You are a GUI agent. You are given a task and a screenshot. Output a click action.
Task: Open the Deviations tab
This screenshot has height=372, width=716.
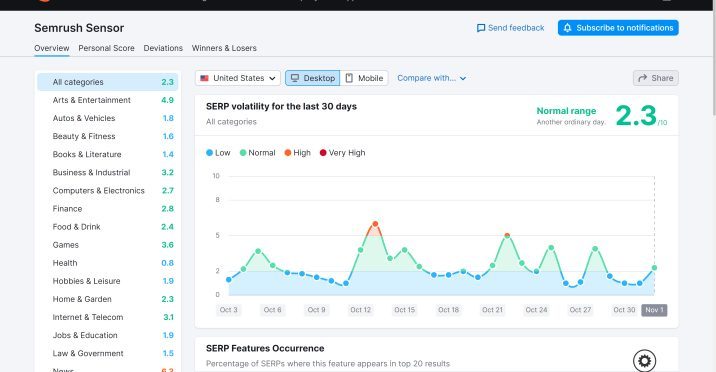(x=163, y=48)
